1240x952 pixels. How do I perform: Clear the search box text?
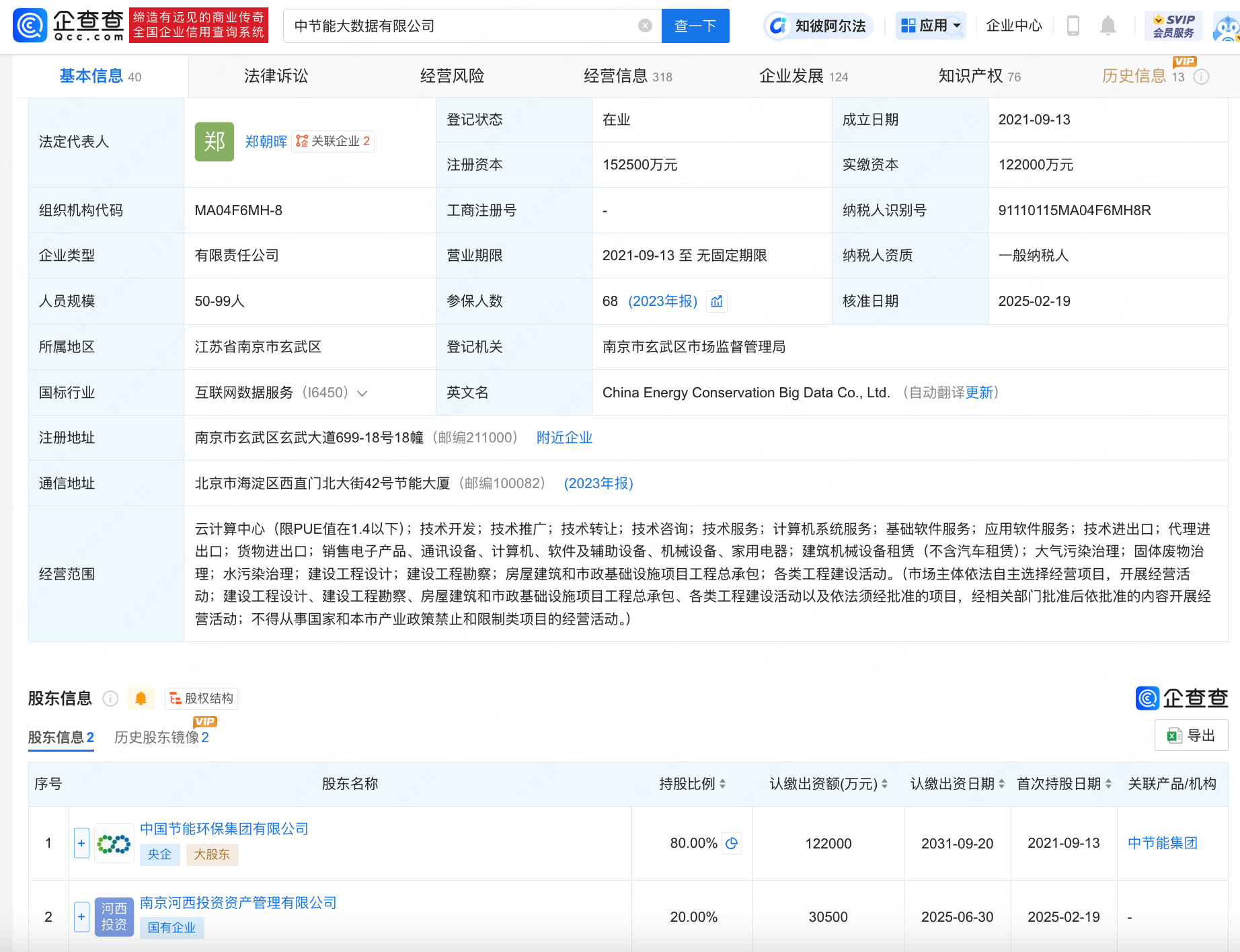[x=645, y=26]
